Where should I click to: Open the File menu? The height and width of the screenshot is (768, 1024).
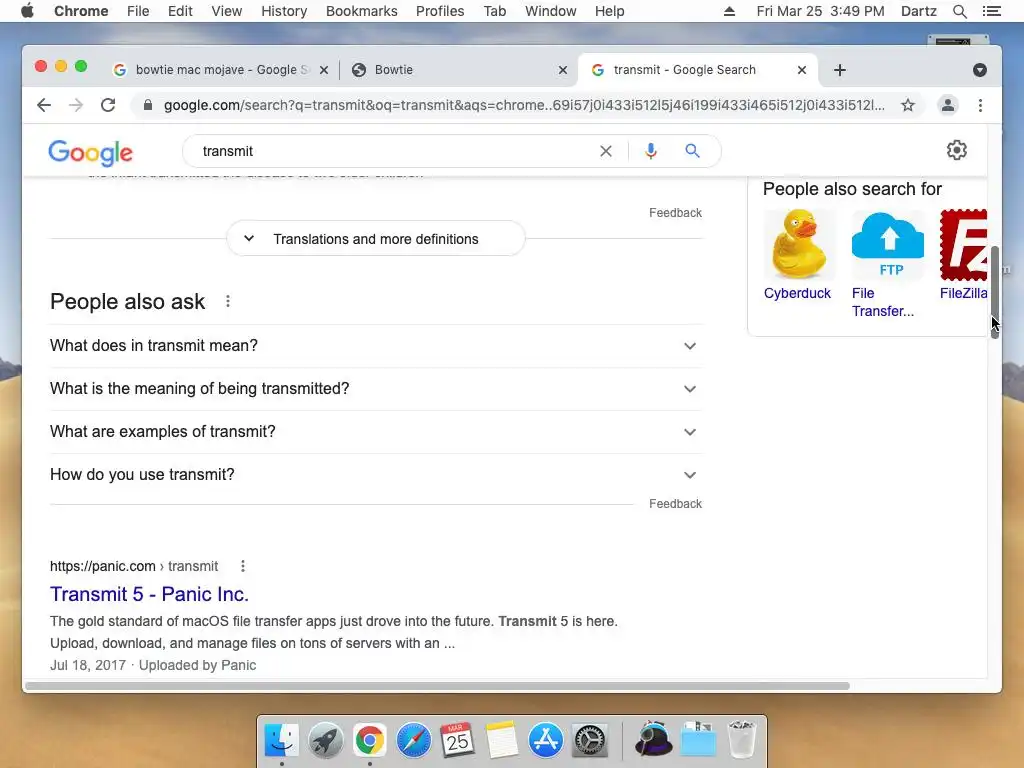click(x=138, y=11)
